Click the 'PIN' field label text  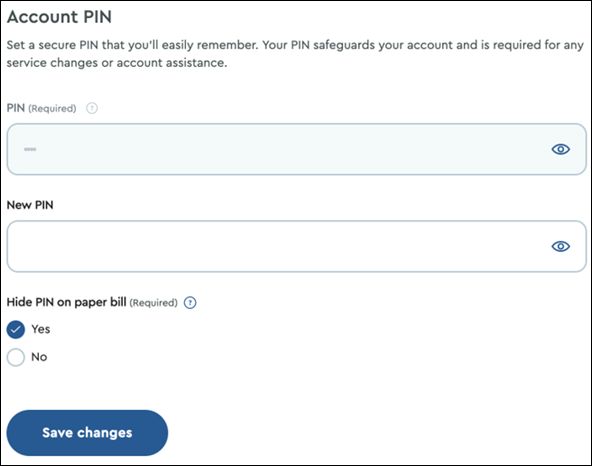(16, 108)
